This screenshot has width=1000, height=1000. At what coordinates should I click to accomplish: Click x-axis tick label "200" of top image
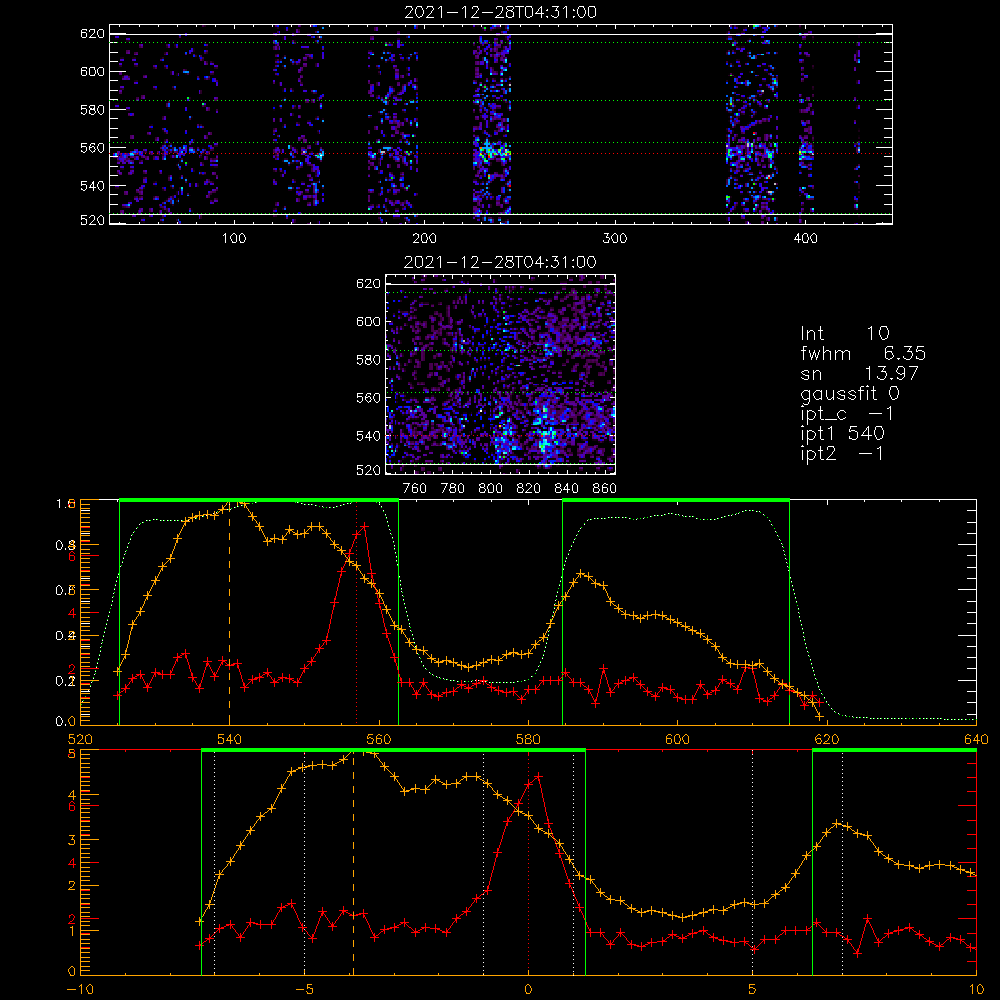424,238
